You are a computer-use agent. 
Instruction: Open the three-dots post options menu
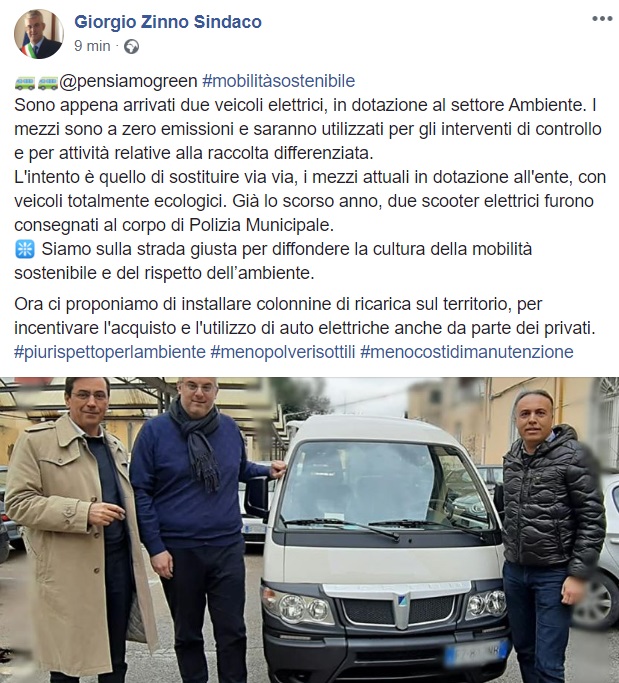pos(602,19)
